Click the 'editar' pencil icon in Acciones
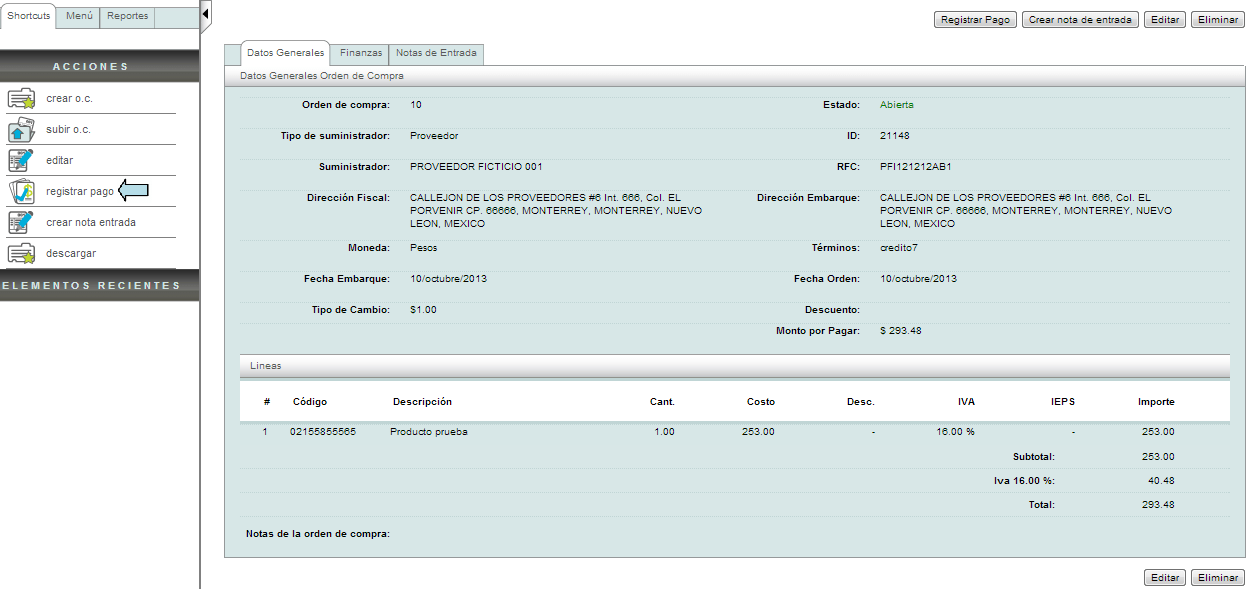The image size is (1250, 589). (21, 160)
